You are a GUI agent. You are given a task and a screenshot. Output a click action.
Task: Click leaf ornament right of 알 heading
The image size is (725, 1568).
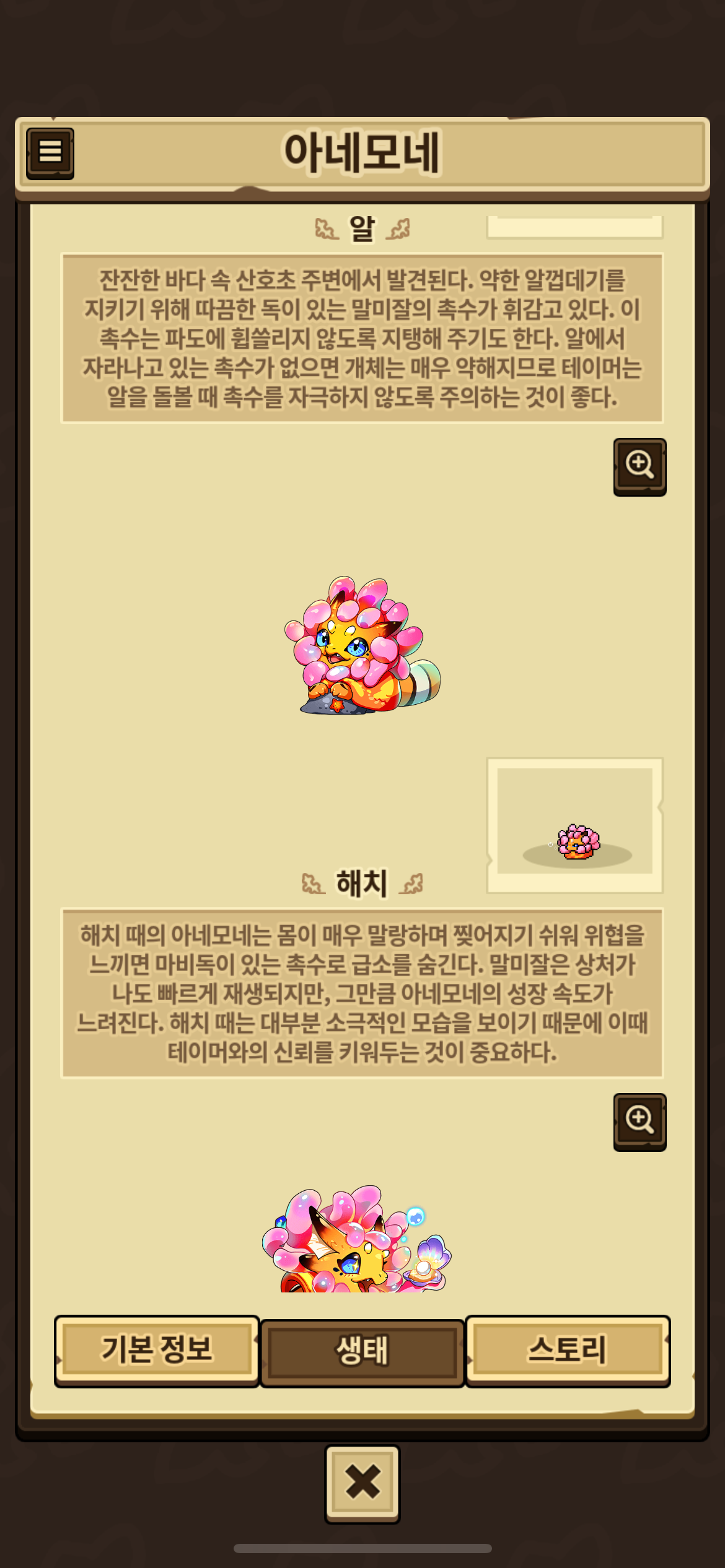pyautogui.click(x=398, y=230)
